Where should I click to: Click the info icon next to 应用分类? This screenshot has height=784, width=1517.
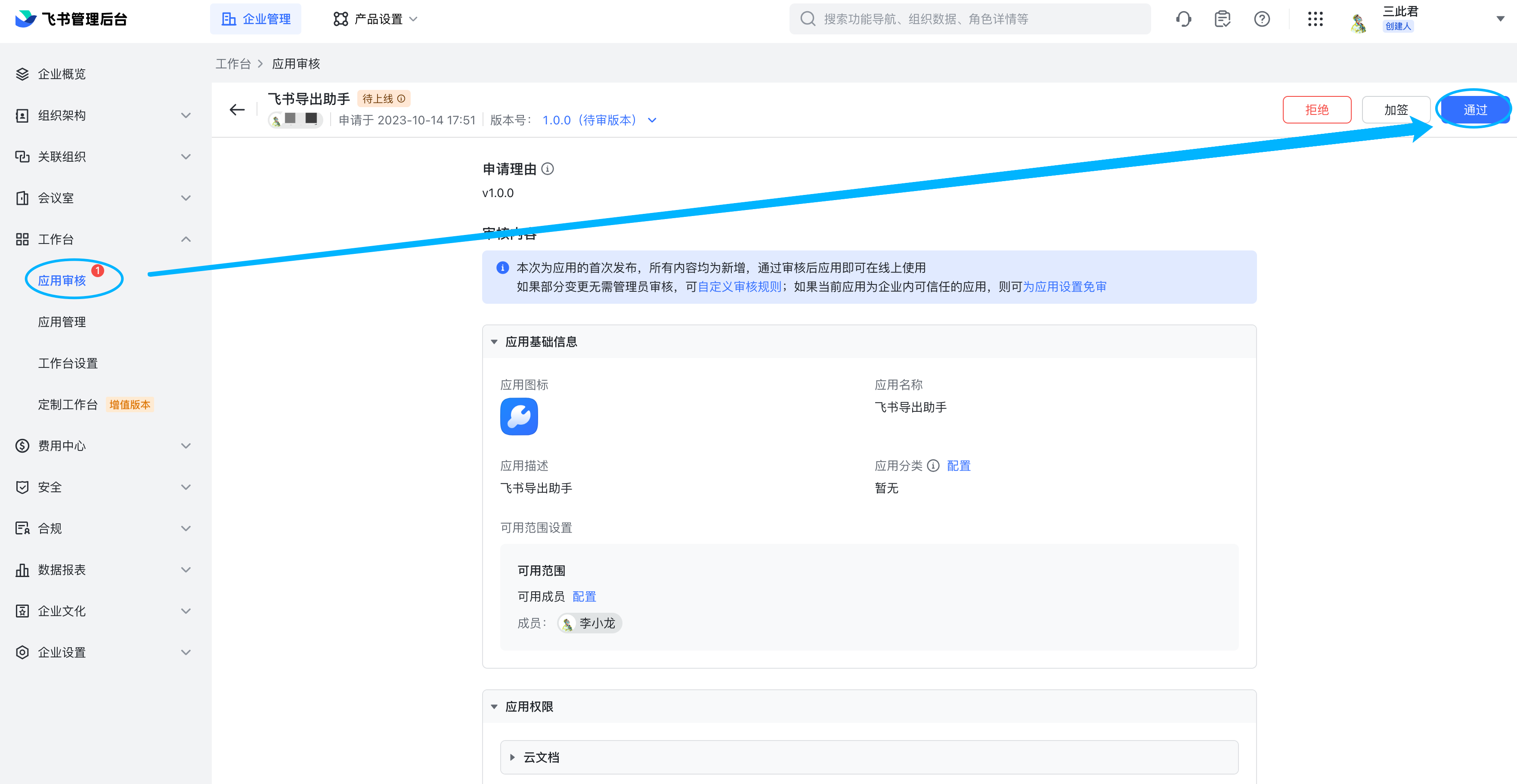pos(933,466)
